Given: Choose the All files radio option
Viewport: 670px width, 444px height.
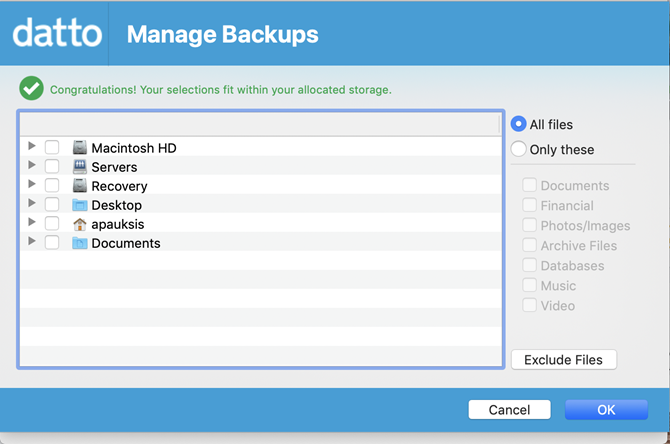Looking at the screenshot, I should coord(519,124).
